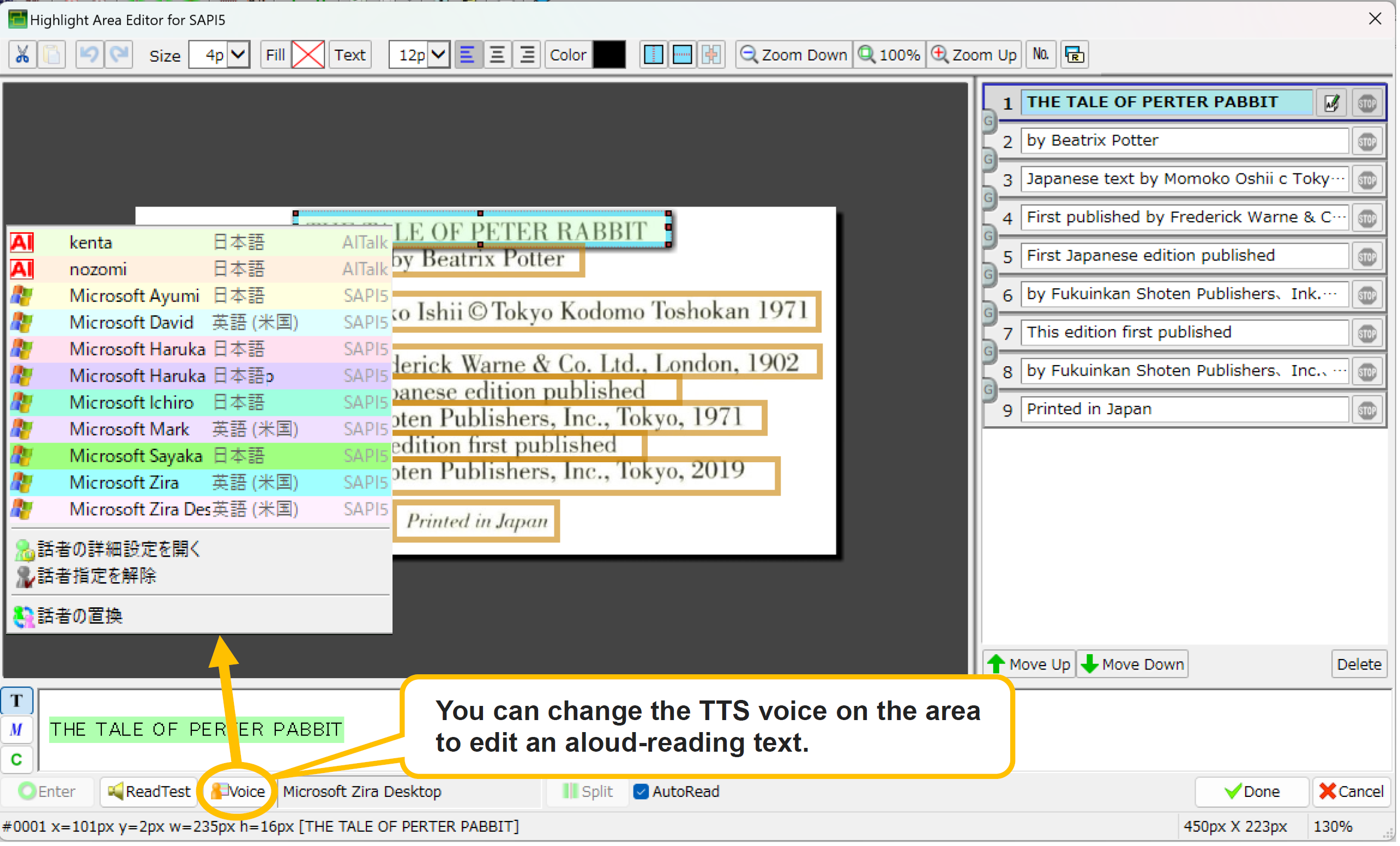Click the Move Up button
The image size is (1400, 846).
[1029, 664]
